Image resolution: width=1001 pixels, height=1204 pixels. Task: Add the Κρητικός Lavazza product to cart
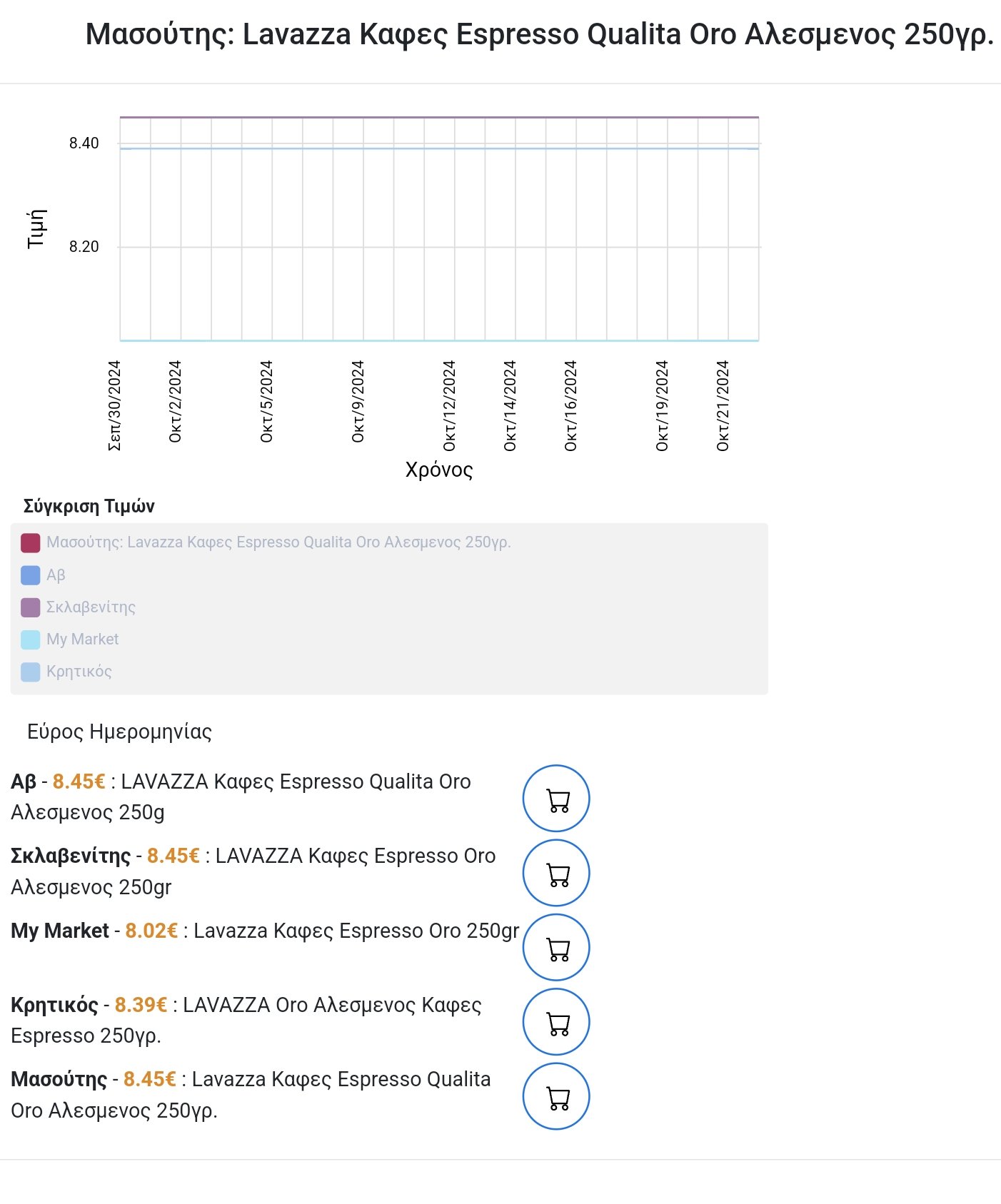[556, 1022]
